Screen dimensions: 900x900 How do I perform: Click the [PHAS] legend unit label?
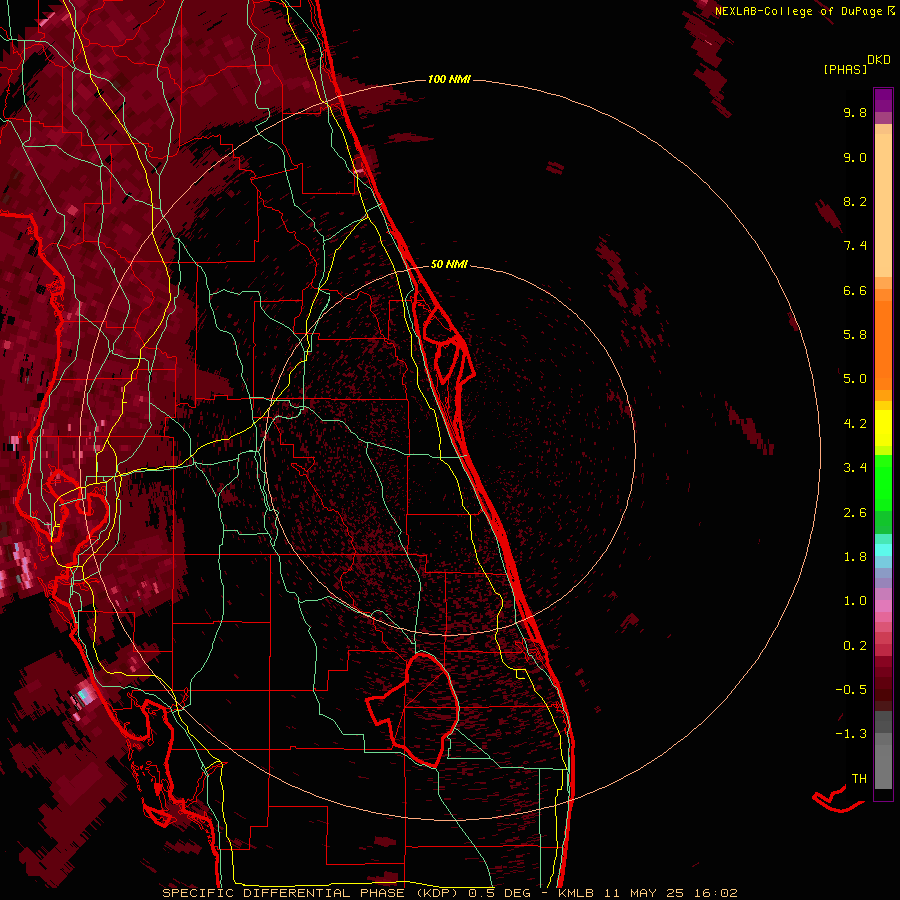pyautogui.click(x=845, y=70)
